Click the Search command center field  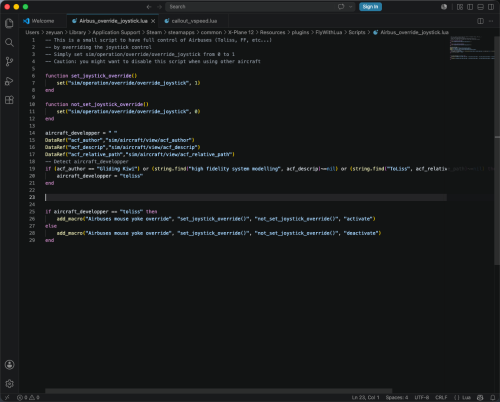pyautogui.click(x=251, y=7)
